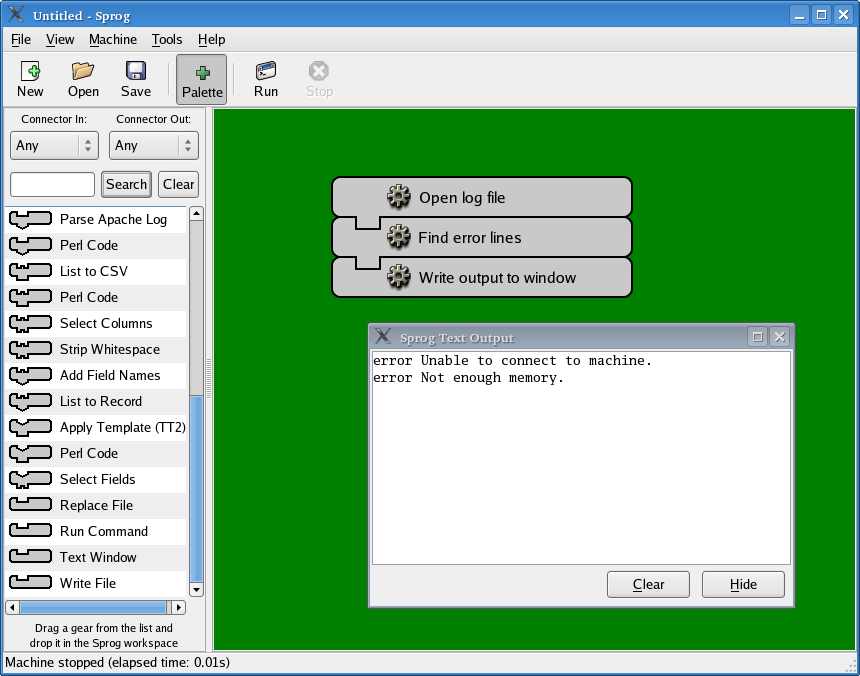
Task: Select the Select Fields gear icon
Action: click(x=31, y=479)
